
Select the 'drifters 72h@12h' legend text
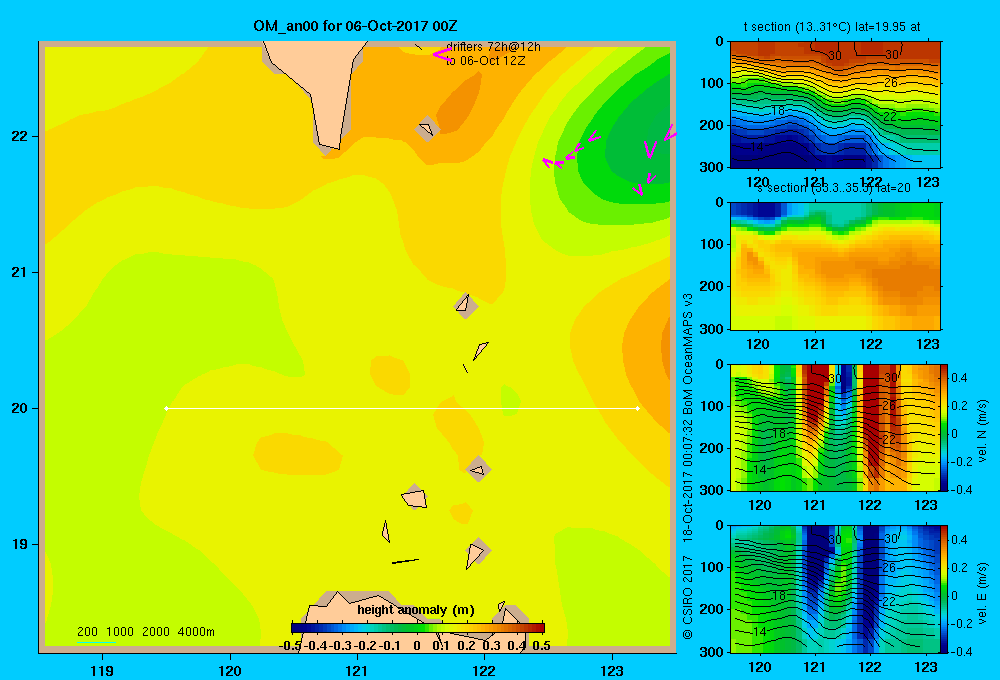[x=493, y=47]
